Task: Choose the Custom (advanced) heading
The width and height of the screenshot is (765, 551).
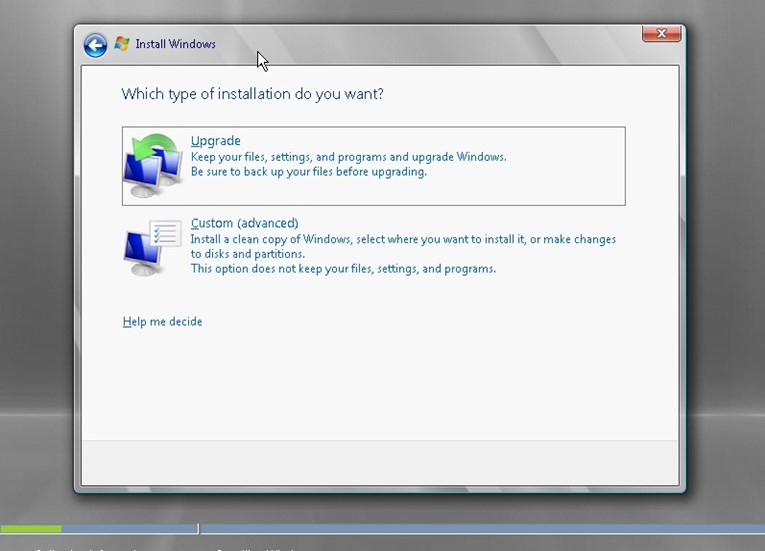Action: (244, 223)
